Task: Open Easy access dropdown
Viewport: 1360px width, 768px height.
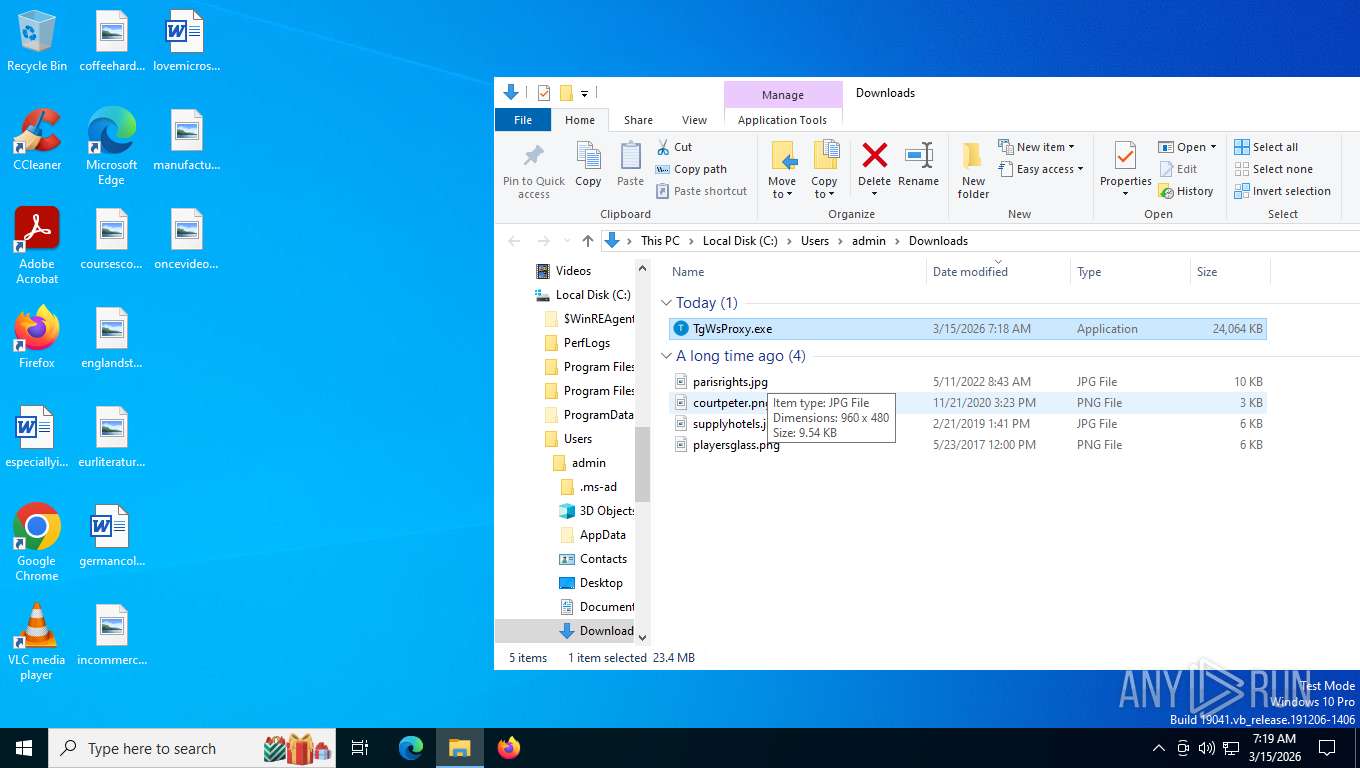Action: [1041, 169]
